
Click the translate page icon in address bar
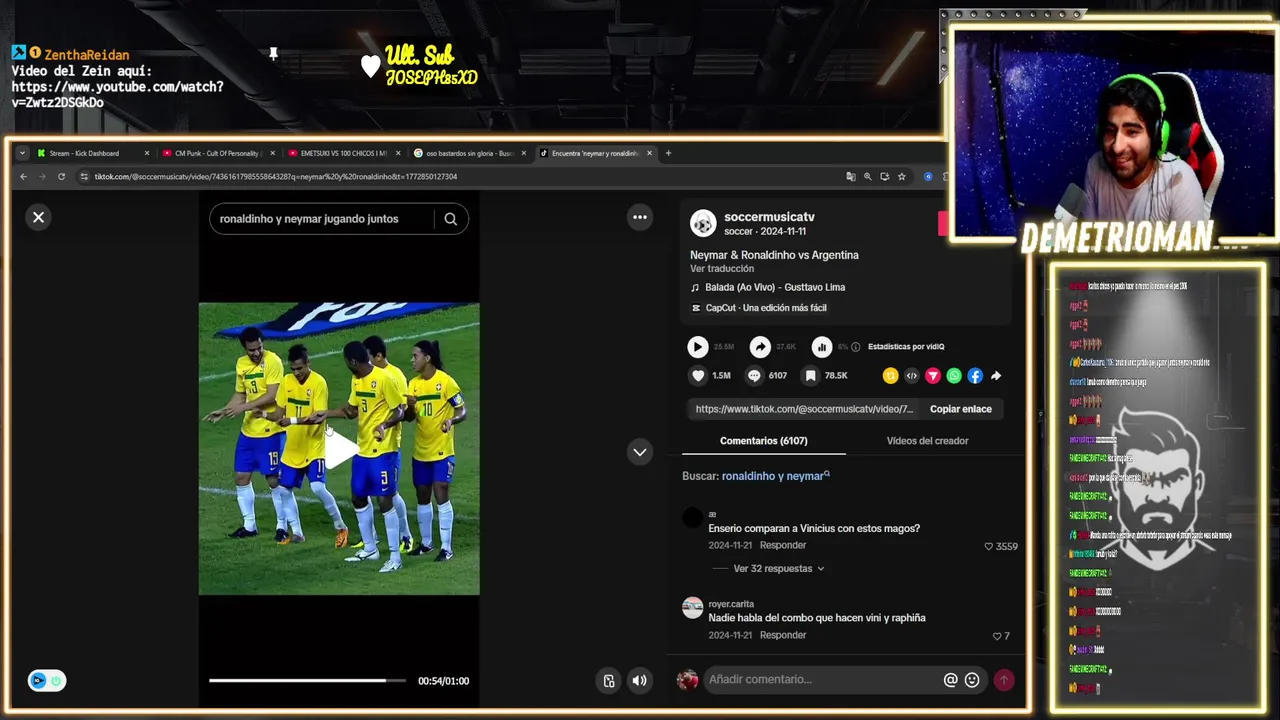coord(851,177)
